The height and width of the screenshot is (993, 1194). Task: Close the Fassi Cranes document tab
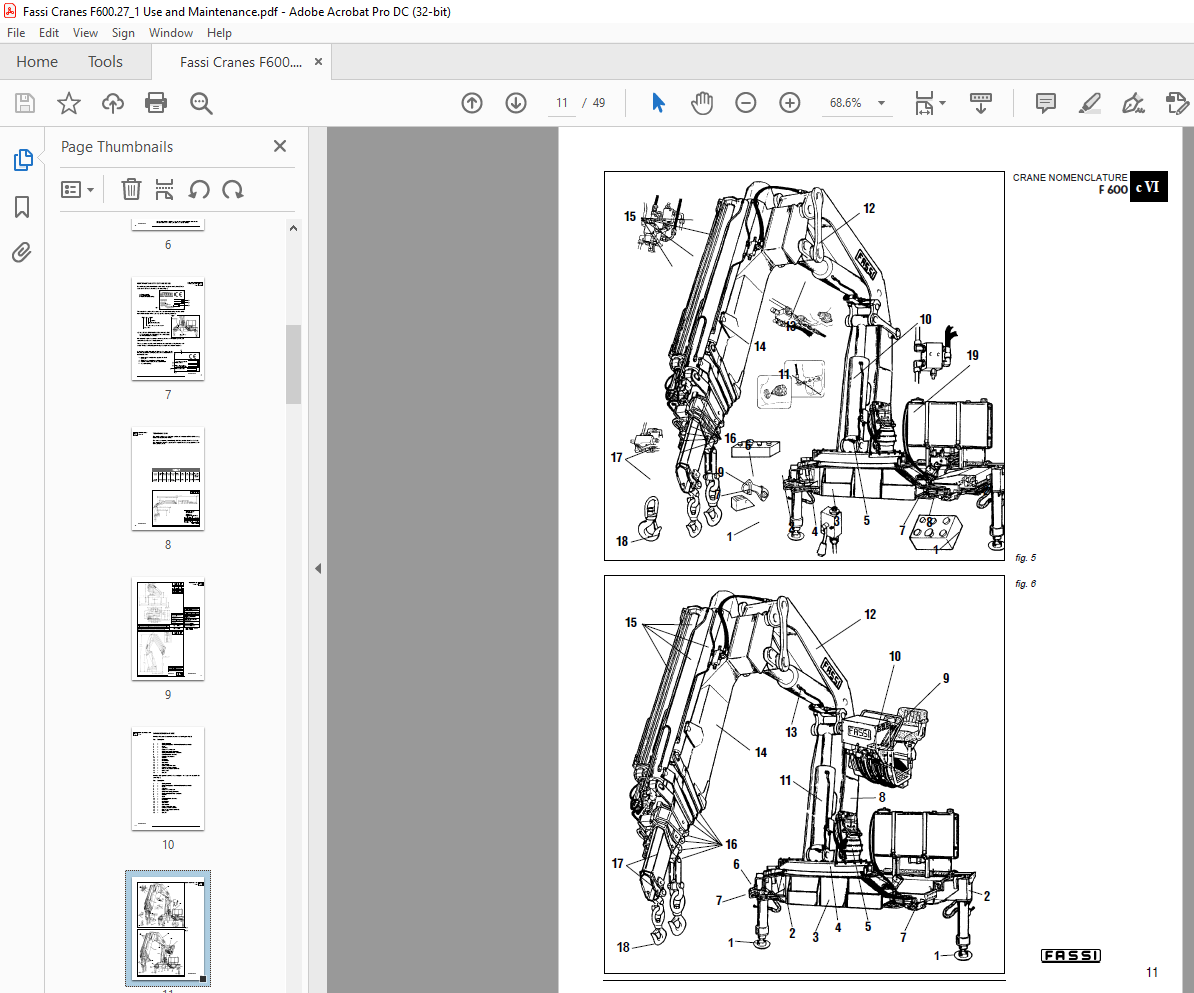click(318, 62)
